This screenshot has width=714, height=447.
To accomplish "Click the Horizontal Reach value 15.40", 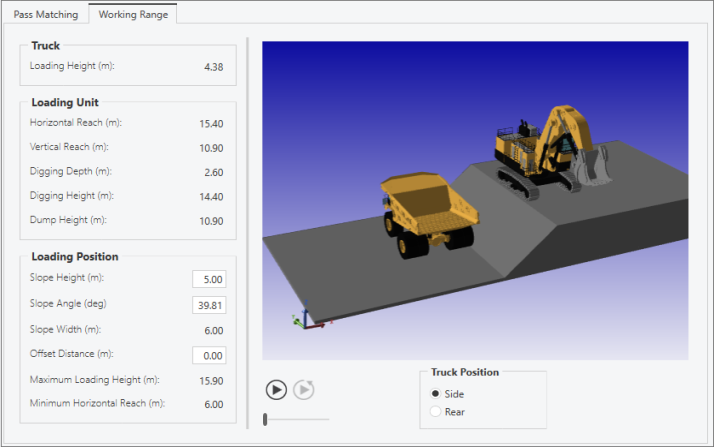I will pyautogui.click(x=211, y=124).
